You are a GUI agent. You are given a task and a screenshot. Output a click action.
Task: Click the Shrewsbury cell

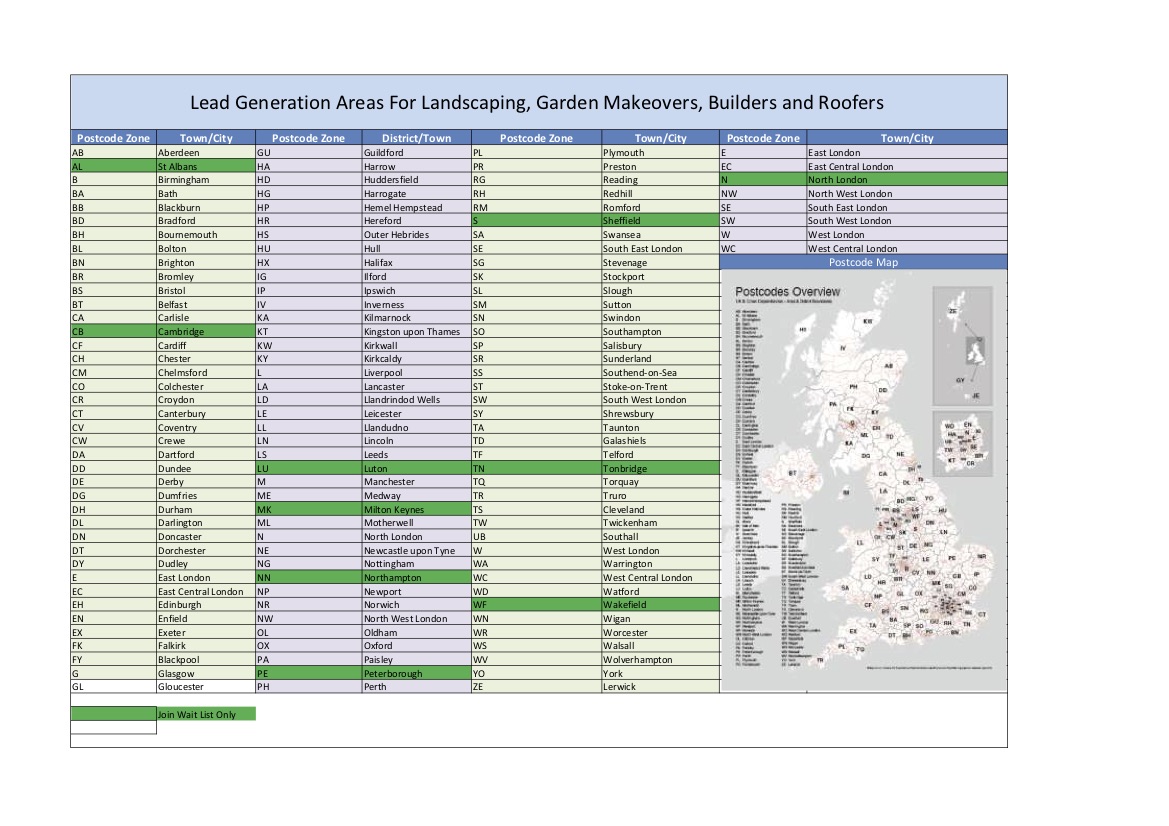point(661,414)
